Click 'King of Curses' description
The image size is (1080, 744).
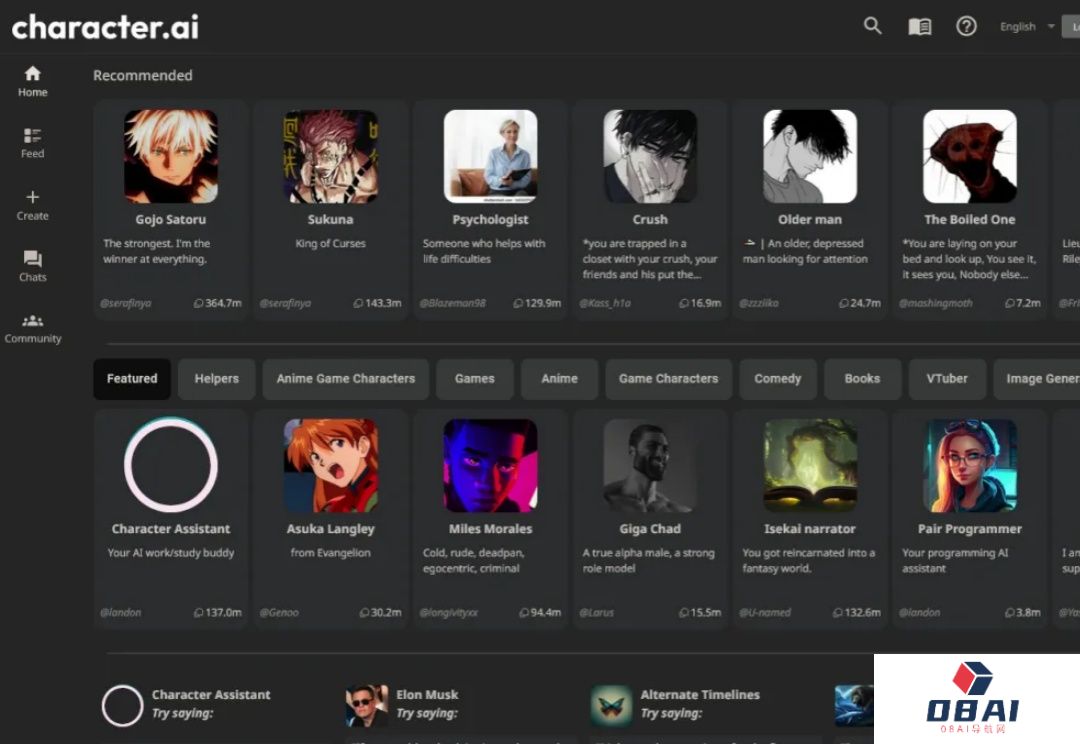pos(331,244)
